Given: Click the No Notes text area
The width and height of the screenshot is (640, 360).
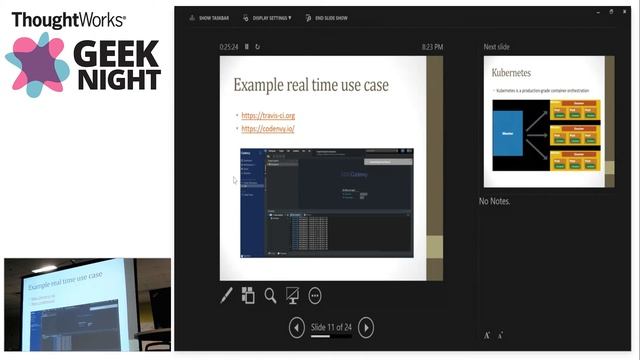Looking at the screenshot, I should point(494,201).
